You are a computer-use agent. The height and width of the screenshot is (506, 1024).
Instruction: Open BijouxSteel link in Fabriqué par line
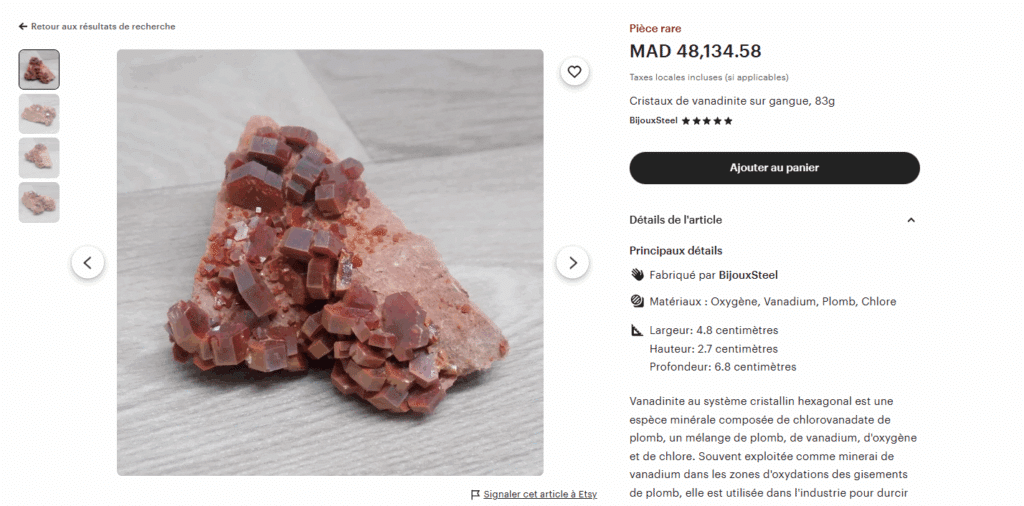748,275
